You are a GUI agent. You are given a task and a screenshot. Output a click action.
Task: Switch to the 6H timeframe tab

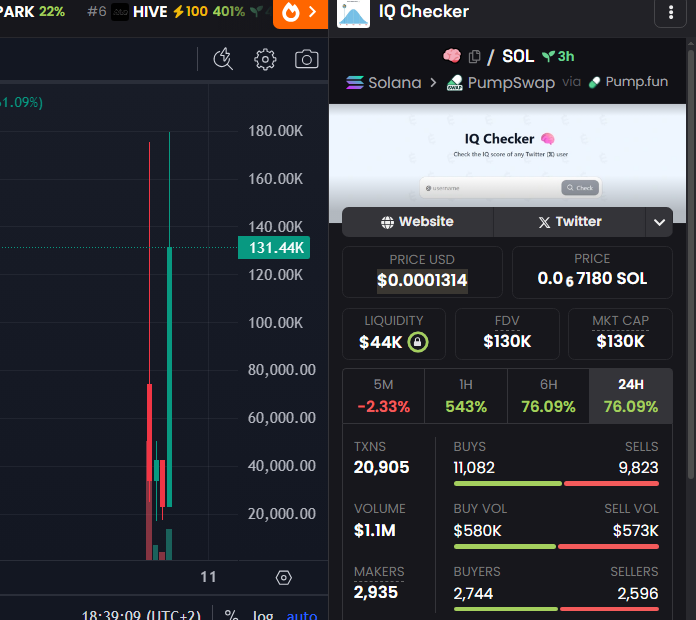pos(547,396)
